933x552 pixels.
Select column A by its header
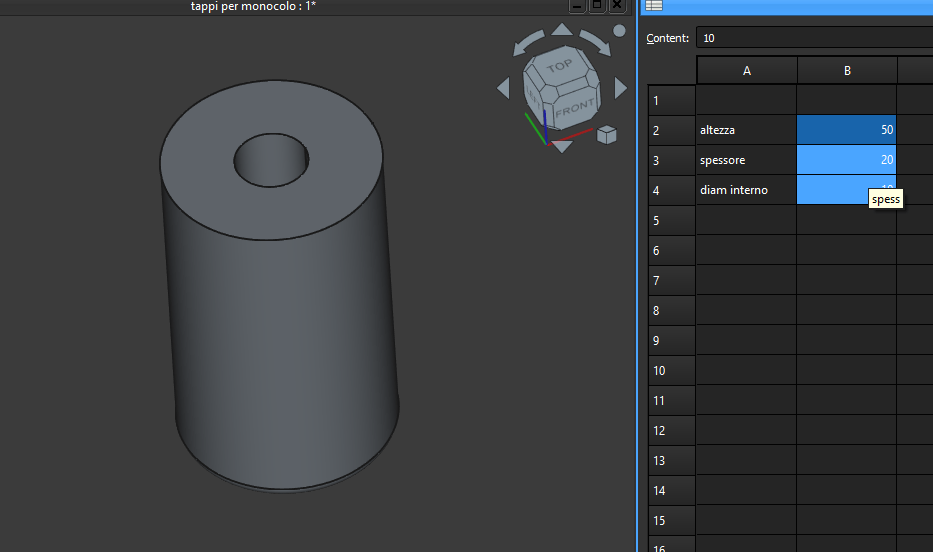(746, 70)
